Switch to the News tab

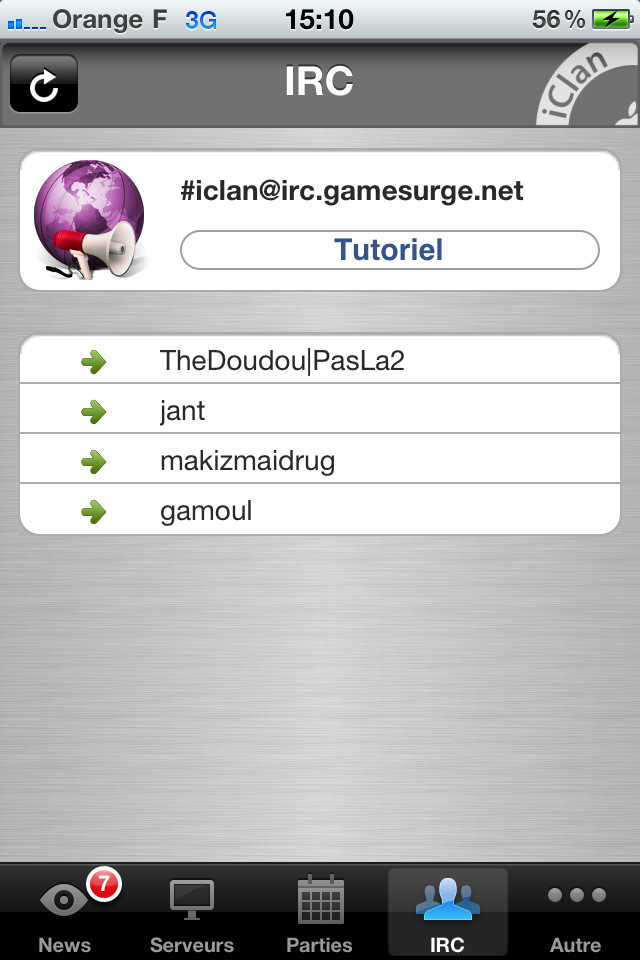[x=64, y=912]
